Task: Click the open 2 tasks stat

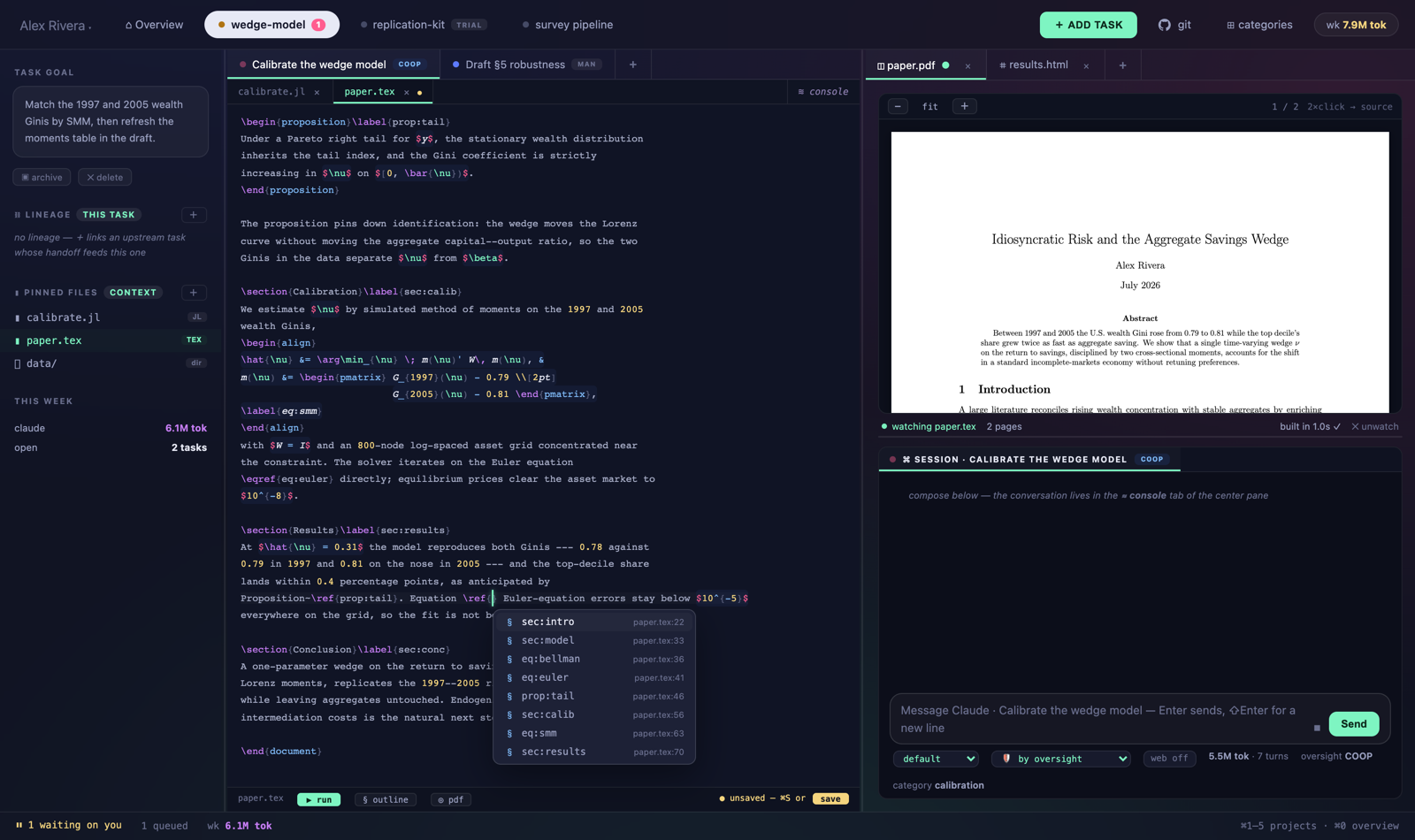Action: point(111,447)
